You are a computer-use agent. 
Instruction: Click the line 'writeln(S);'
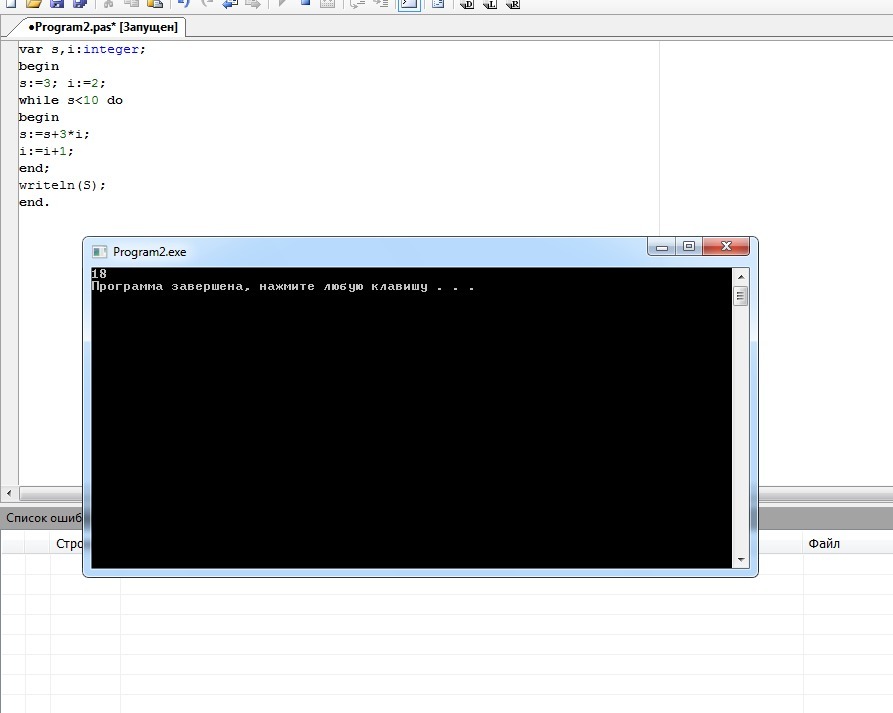(62, 186)
